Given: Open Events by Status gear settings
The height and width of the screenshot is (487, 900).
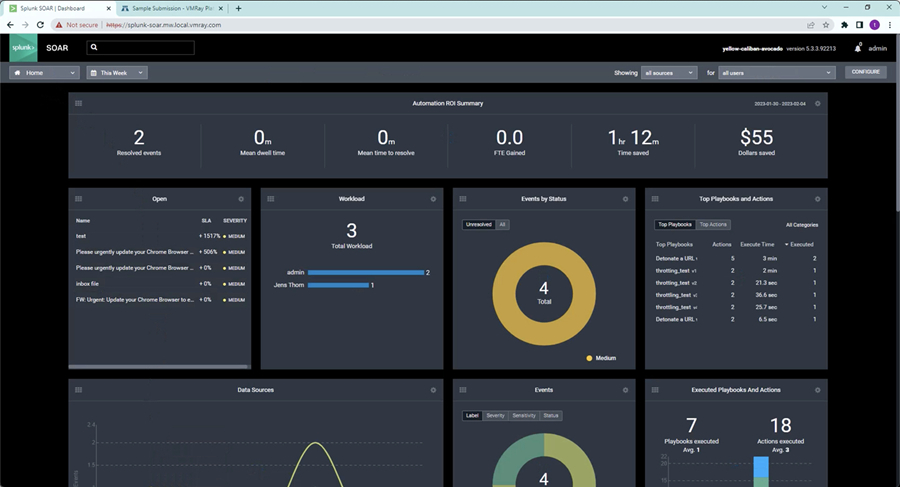Looking at the screenshot, I should [626, 199].
